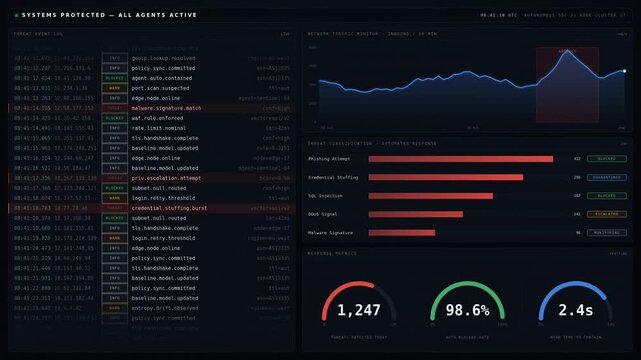
Task: Click the Phishing Attempt red bar
Action: pos(461,159)
